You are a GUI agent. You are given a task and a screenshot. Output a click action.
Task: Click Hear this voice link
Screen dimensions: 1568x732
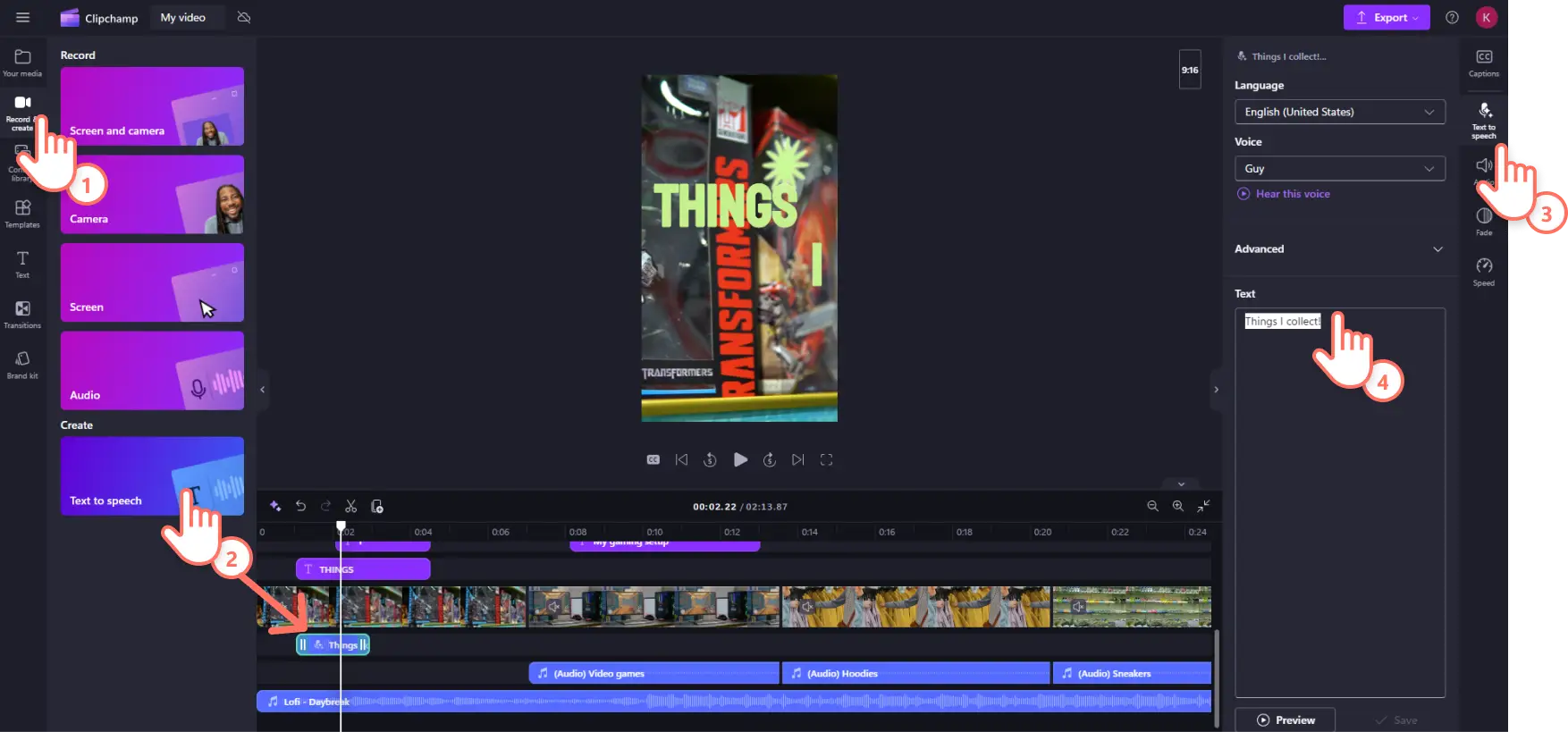(x=1292, y=194)
